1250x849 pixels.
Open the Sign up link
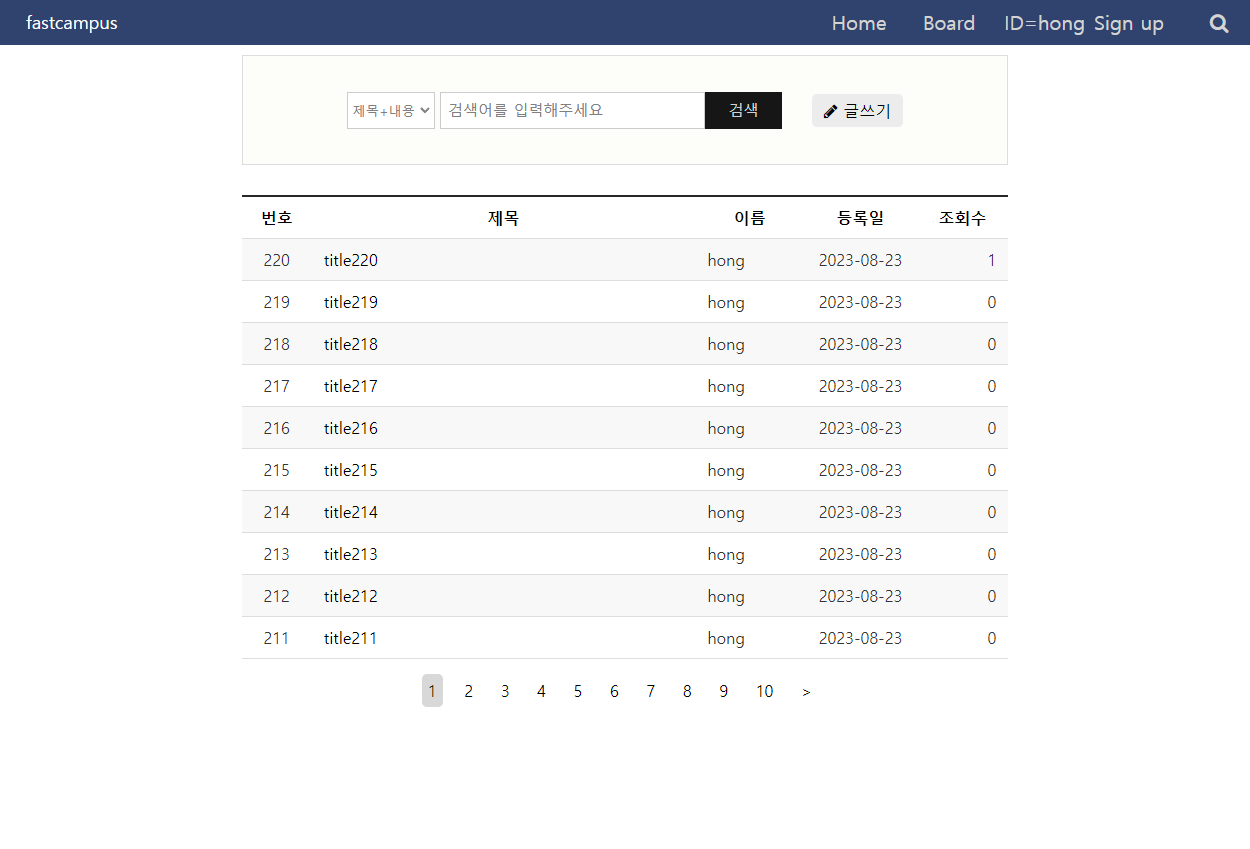point(1129,23)
